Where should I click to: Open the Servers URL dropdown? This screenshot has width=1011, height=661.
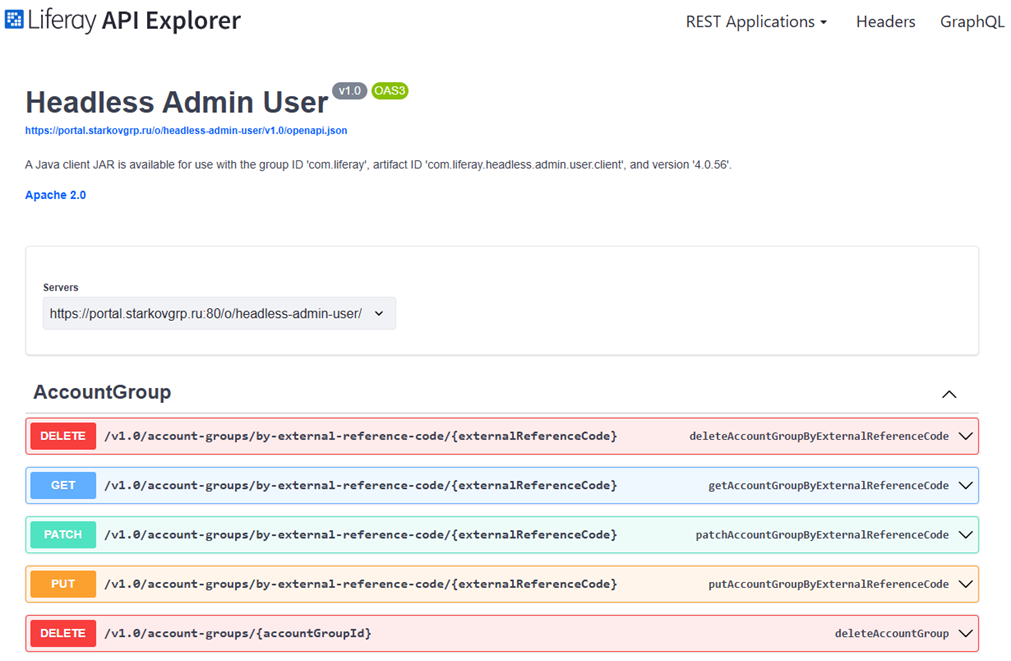[x=219, y=313]
